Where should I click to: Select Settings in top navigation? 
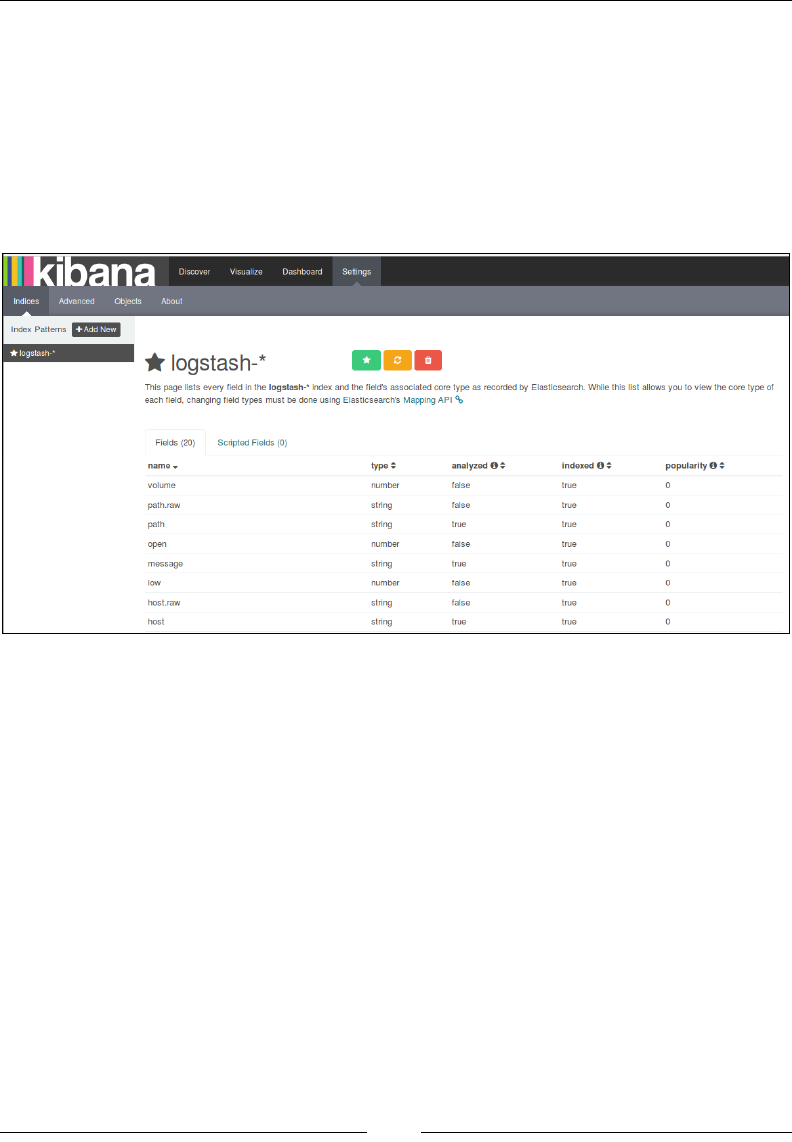(357, 272)
